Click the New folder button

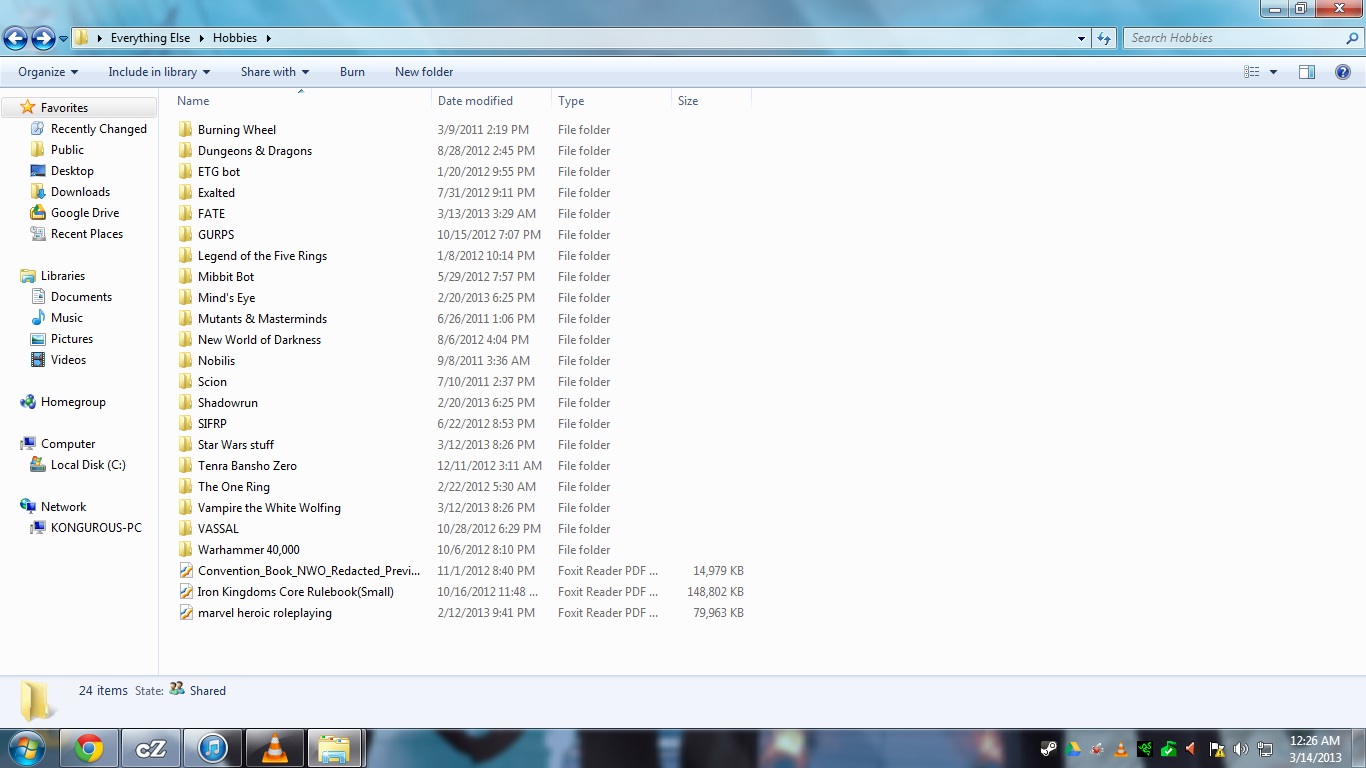tap(424, 72)
